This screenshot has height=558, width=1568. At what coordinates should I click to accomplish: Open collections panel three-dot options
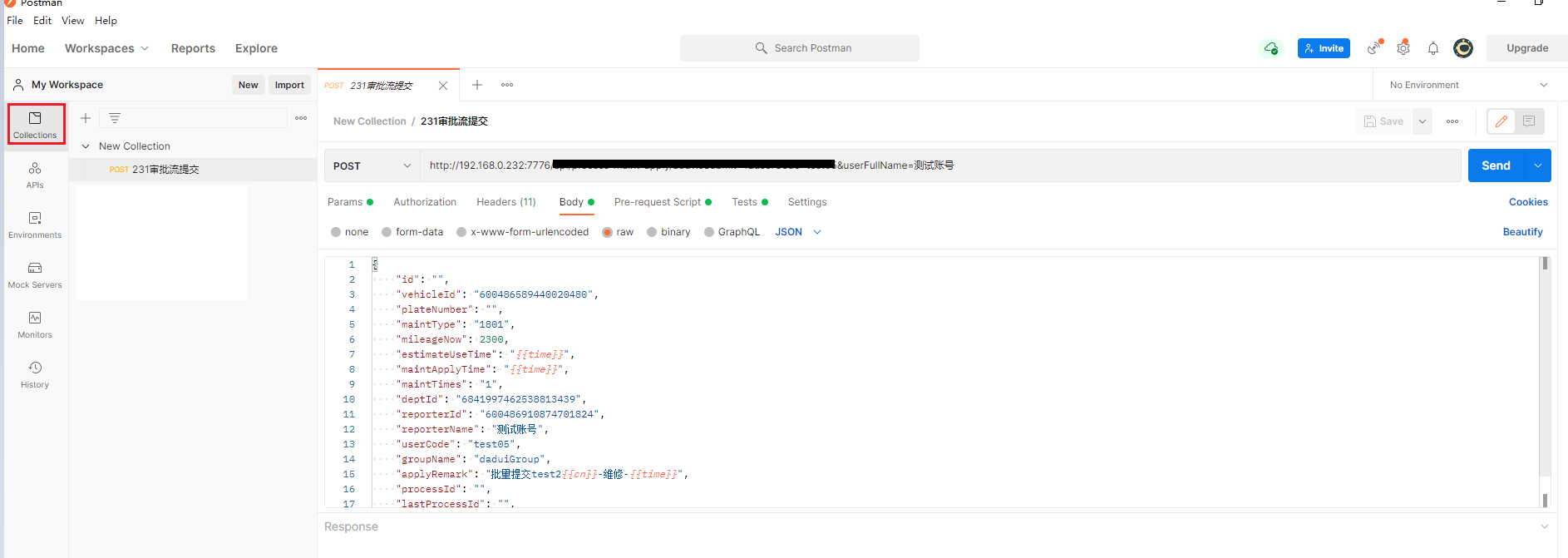tap(301, 118)
